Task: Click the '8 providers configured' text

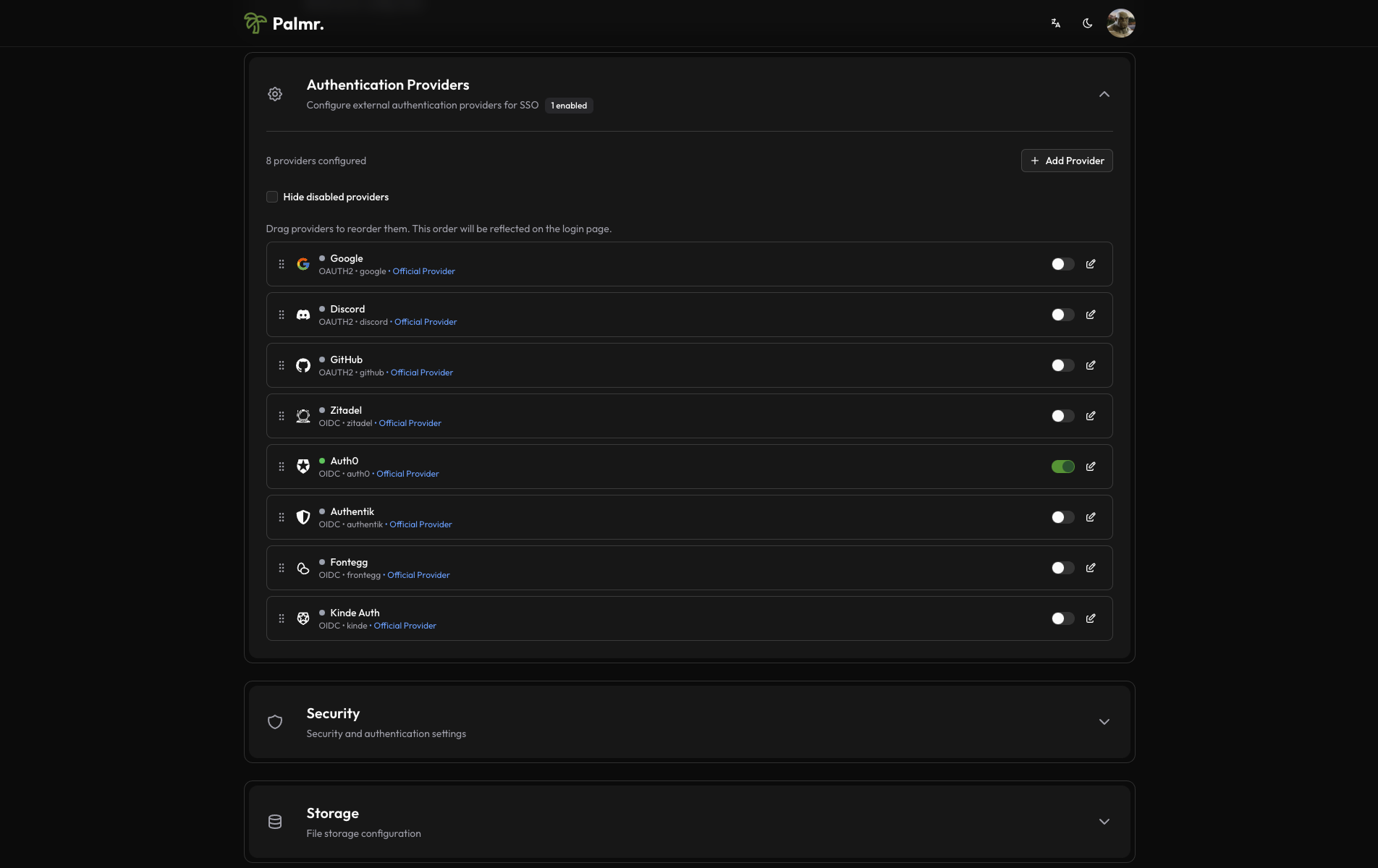Action: point(316,161)
